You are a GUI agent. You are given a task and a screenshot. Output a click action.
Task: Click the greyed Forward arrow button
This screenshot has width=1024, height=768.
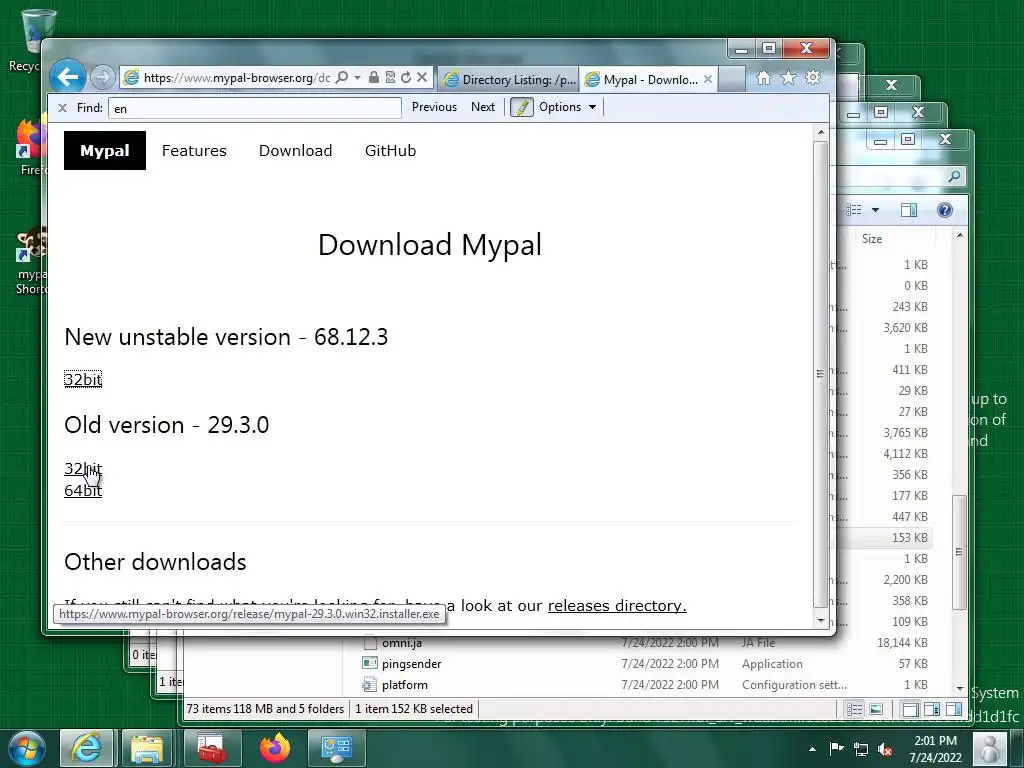(x=102, y=78)
